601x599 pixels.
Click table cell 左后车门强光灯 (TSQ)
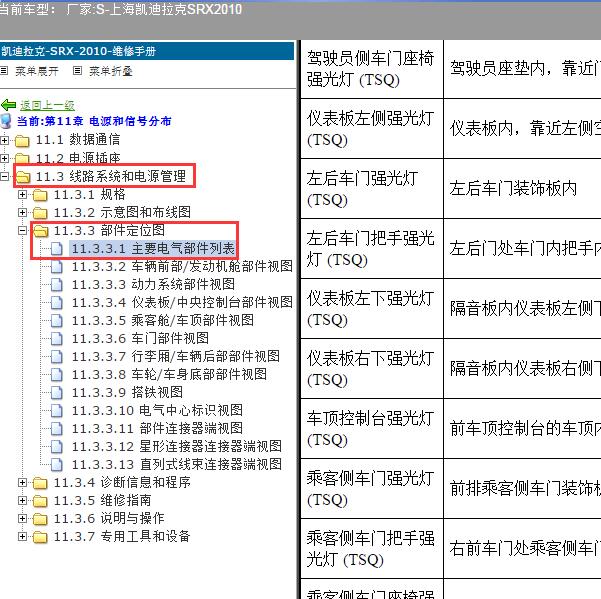point(372,189)
